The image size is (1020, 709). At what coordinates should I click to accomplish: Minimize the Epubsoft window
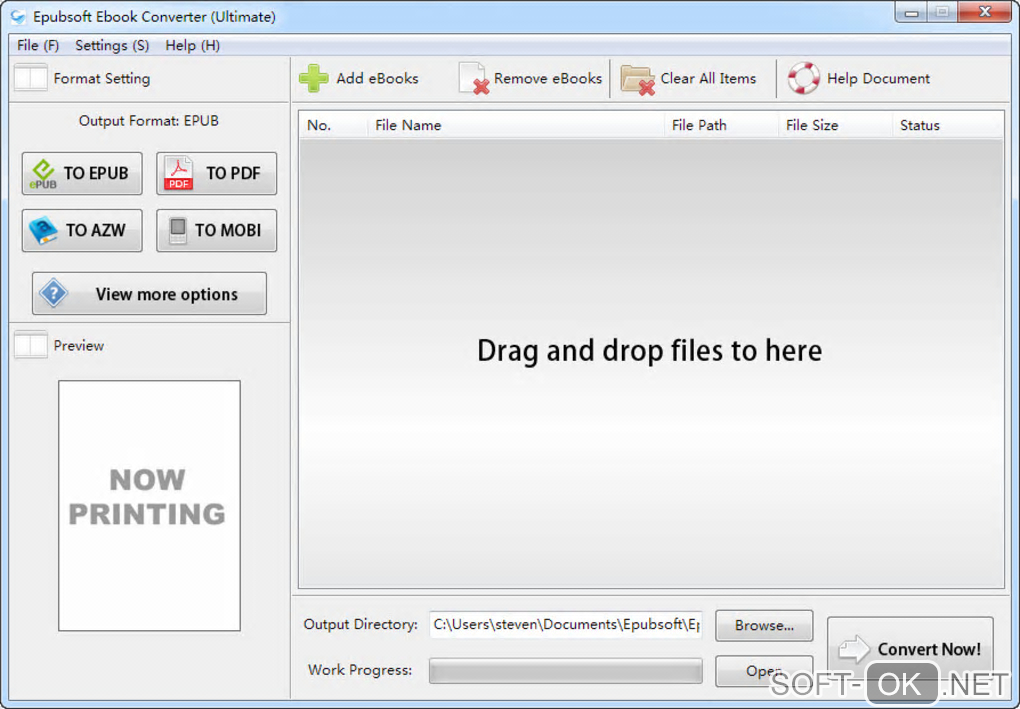tap(911, 12)
